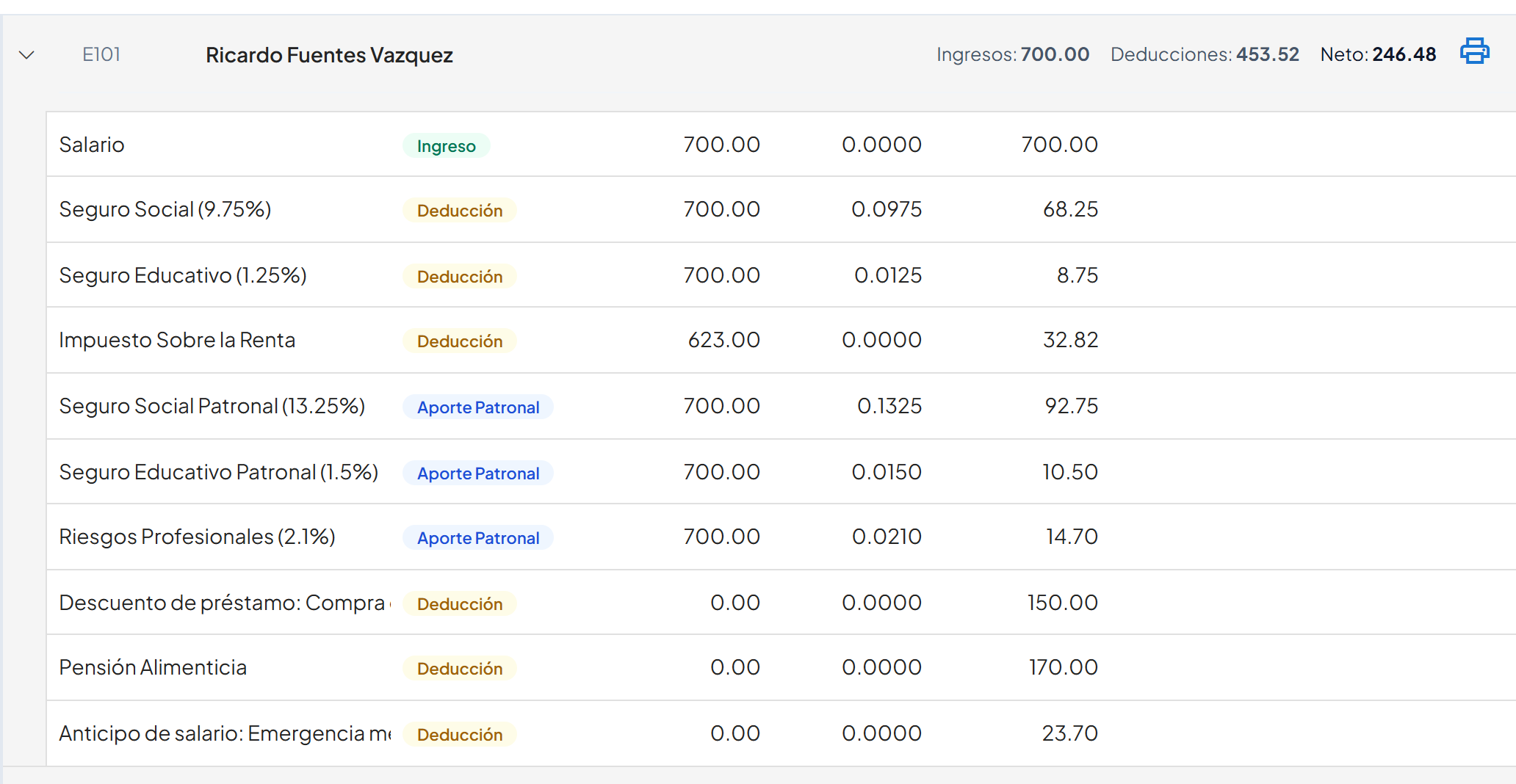The image size is (1516, 784).
Task: Click the employee code E101
Action: [x=101, y=54]
